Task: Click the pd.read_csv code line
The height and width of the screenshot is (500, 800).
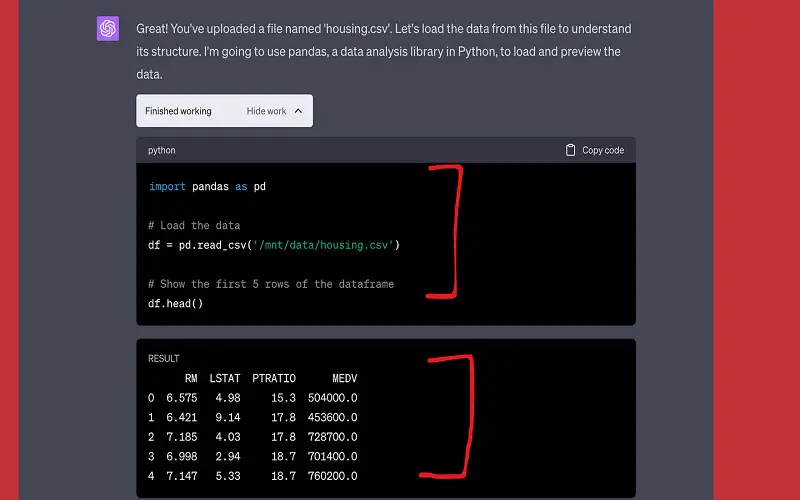Action: [274, 245]
